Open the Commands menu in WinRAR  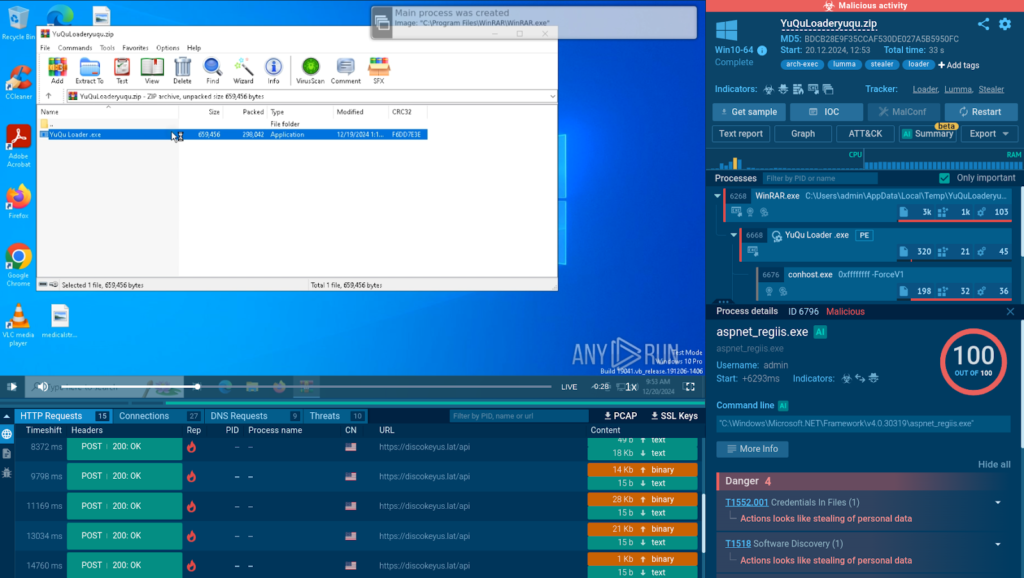tap(75, 48)
